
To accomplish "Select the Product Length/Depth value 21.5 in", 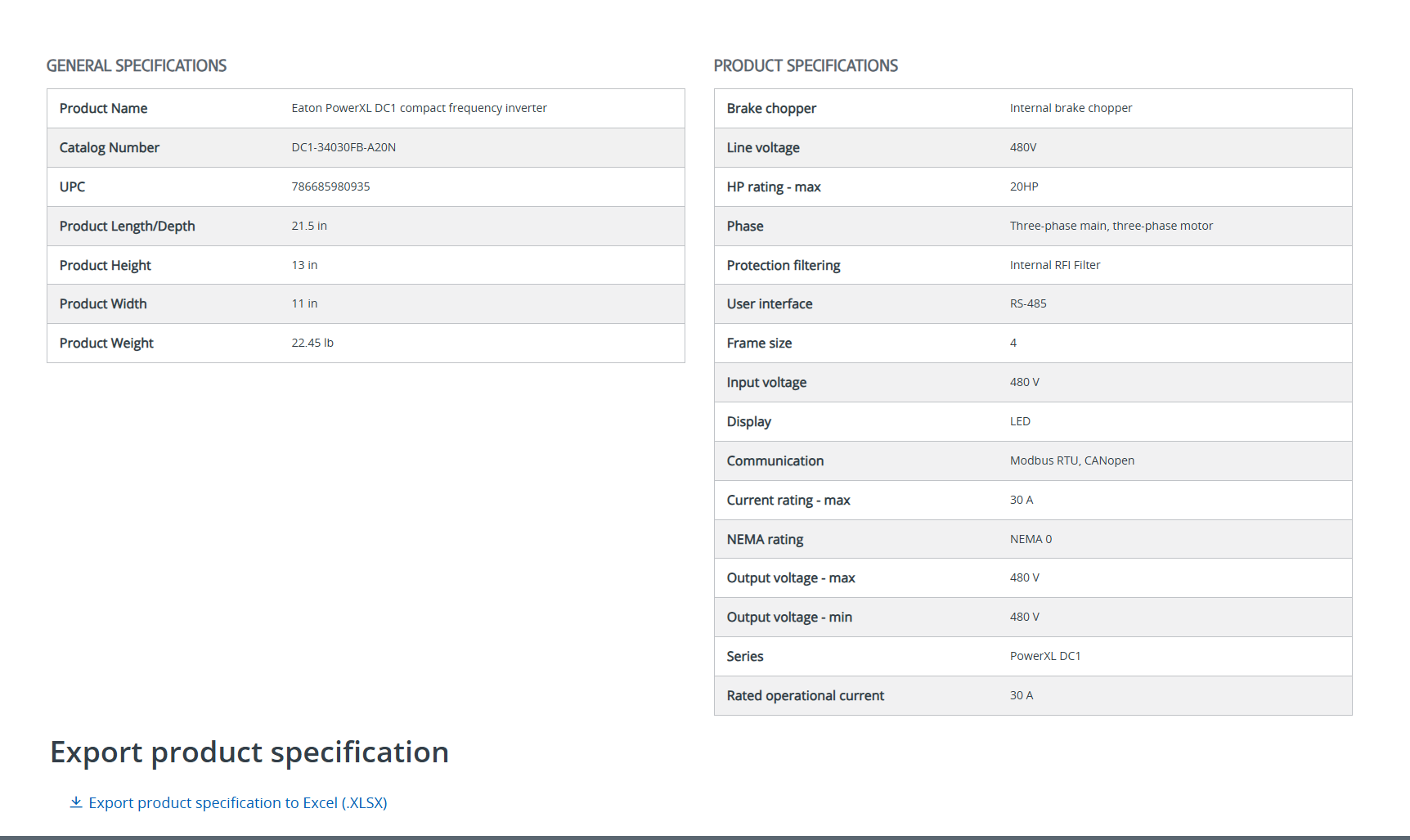I will click(x=309, y=226).
